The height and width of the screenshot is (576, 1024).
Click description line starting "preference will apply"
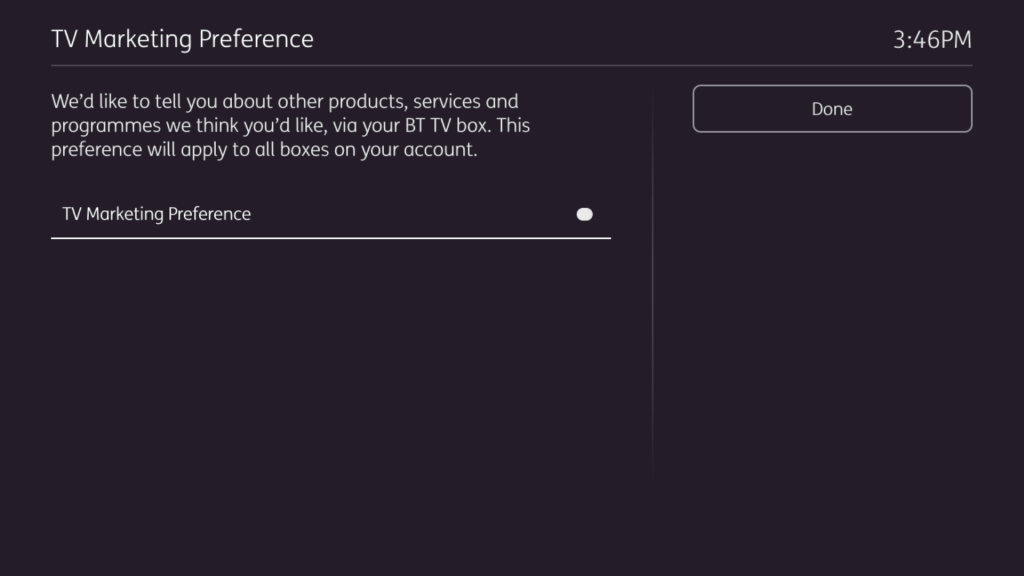pyautogui.click(x=264, y=152)
